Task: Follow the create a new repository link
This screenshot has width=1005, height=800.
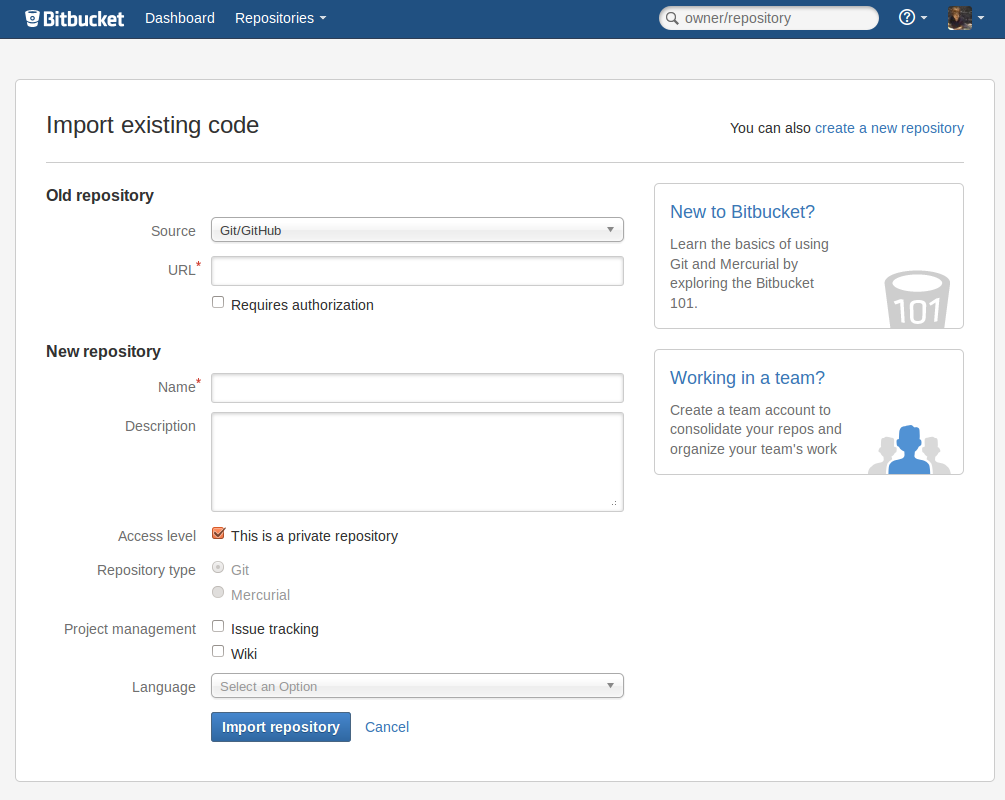Action: [889, 128]
